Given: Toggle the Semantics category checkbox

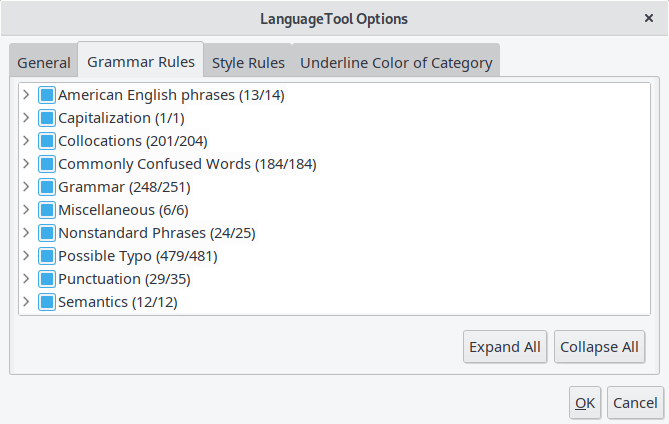Looking at the screenshot, I should click(x=47, y=302).
